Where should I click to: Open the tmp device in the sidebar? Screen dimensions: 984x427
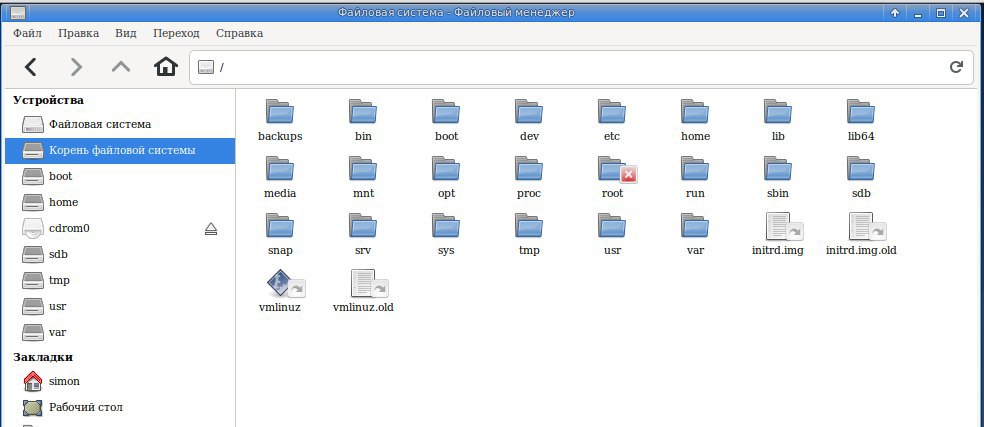(x=120, y=280)
